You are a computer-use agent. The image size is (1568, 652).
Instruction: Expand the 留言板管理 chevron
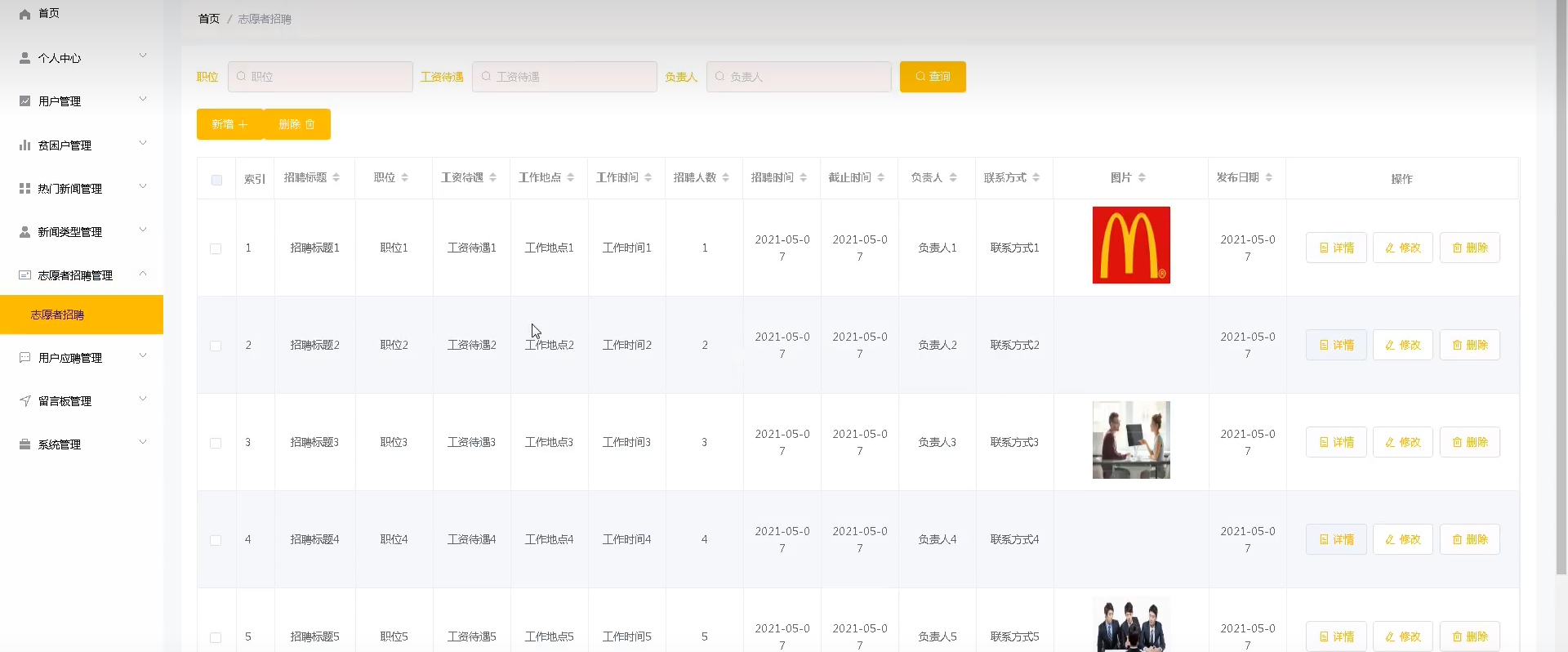pos(143,399)
